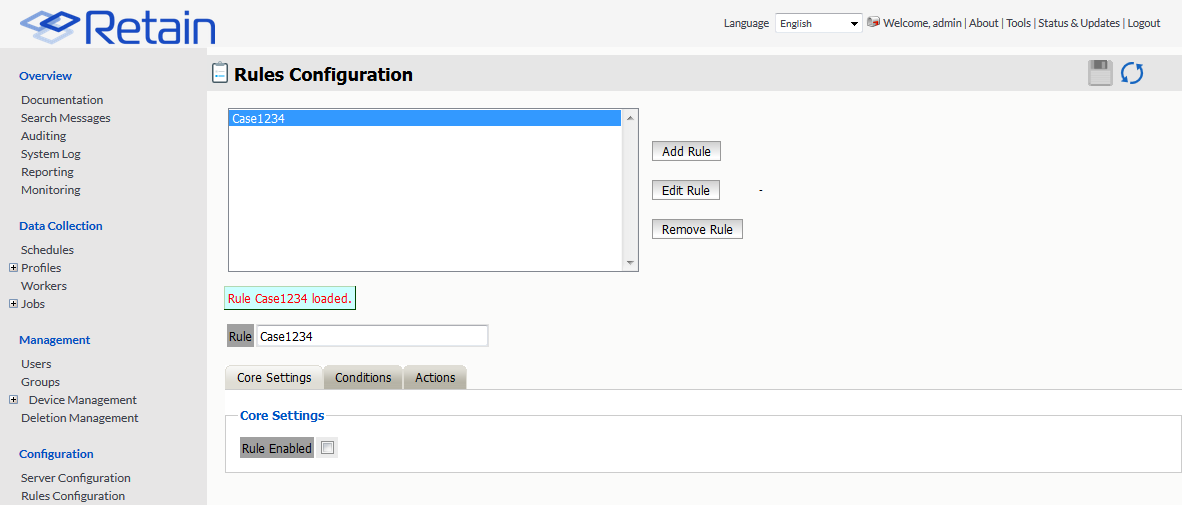Click the clipboard icon beside Rules Configuration
The width and height of the screenshot is (1182, 505).
pos(220,73)
